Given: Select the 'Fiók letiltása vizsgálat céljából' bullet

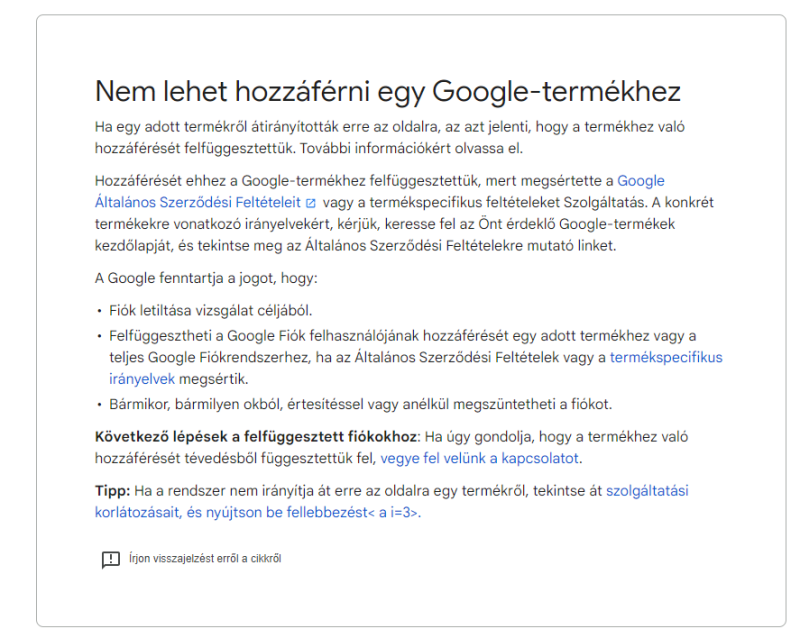Looking at the screenshot, I should click(211, 310).
